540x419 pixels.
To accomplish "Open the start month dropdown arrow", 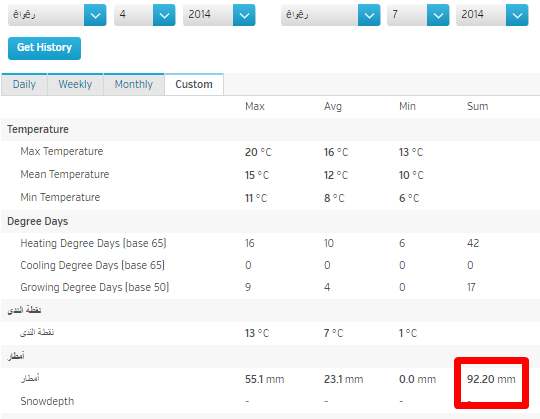I will point(95,15).
